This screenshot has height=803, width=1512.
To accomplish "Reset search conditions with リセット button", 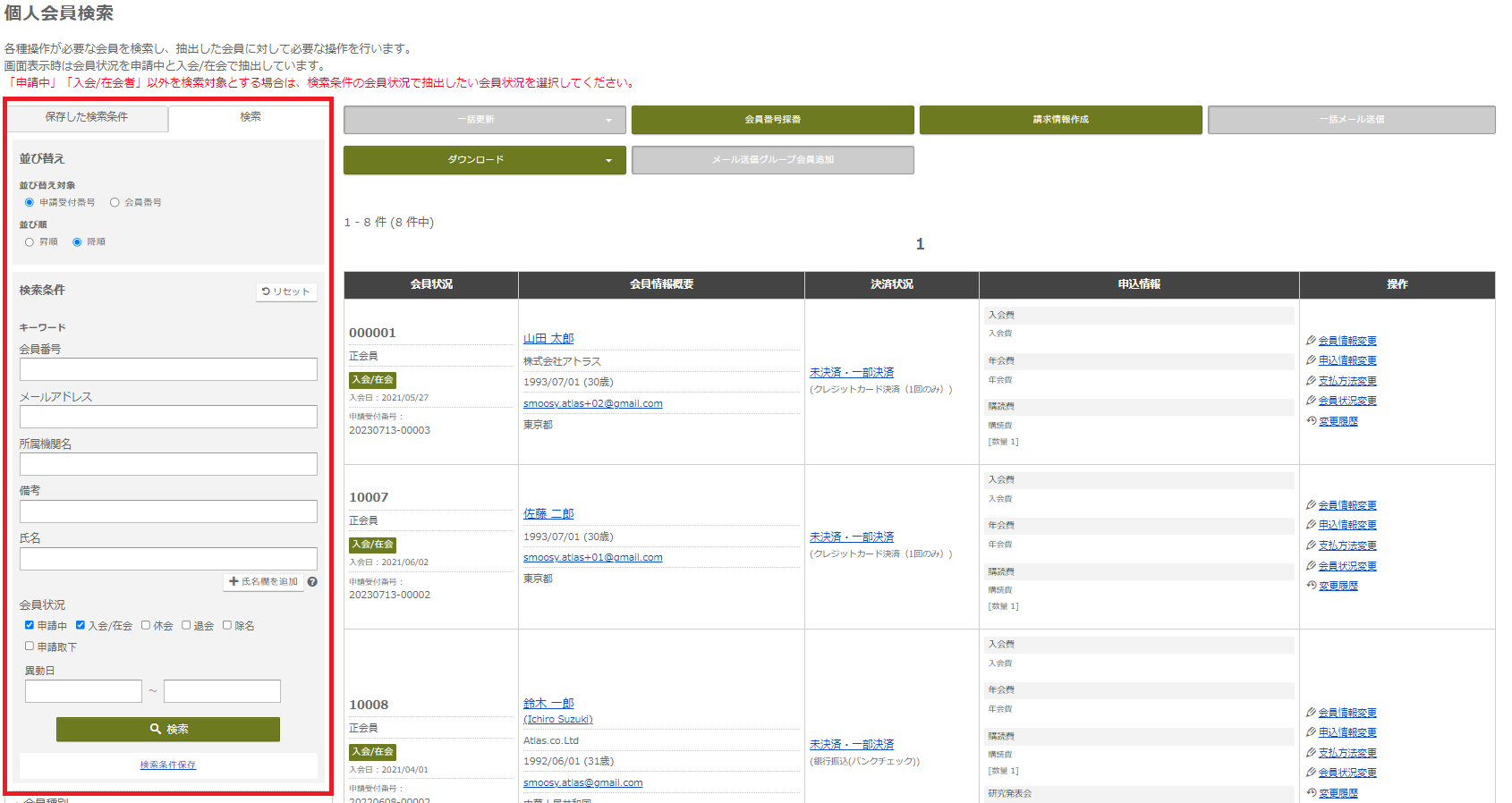I will [x=286, y=292].
